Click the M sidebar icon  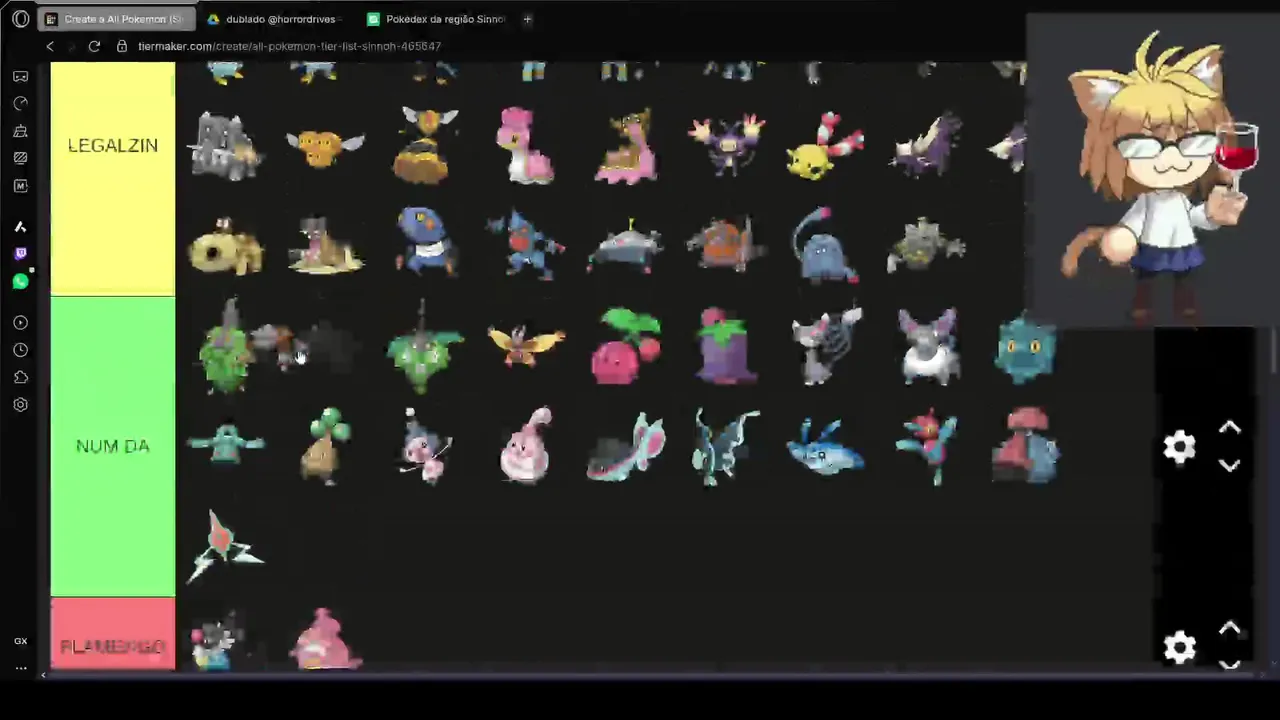(20, 186)
